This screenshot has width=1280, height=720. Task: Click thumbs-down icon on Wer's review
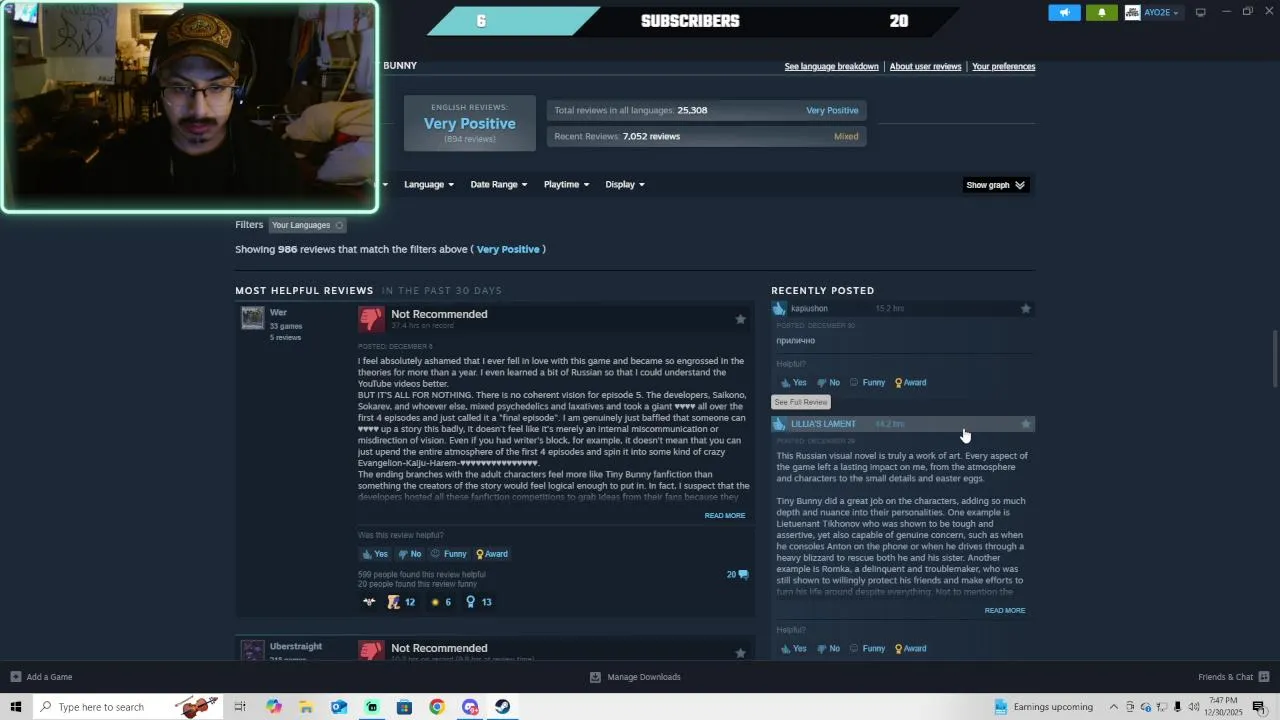coord(371,319)
